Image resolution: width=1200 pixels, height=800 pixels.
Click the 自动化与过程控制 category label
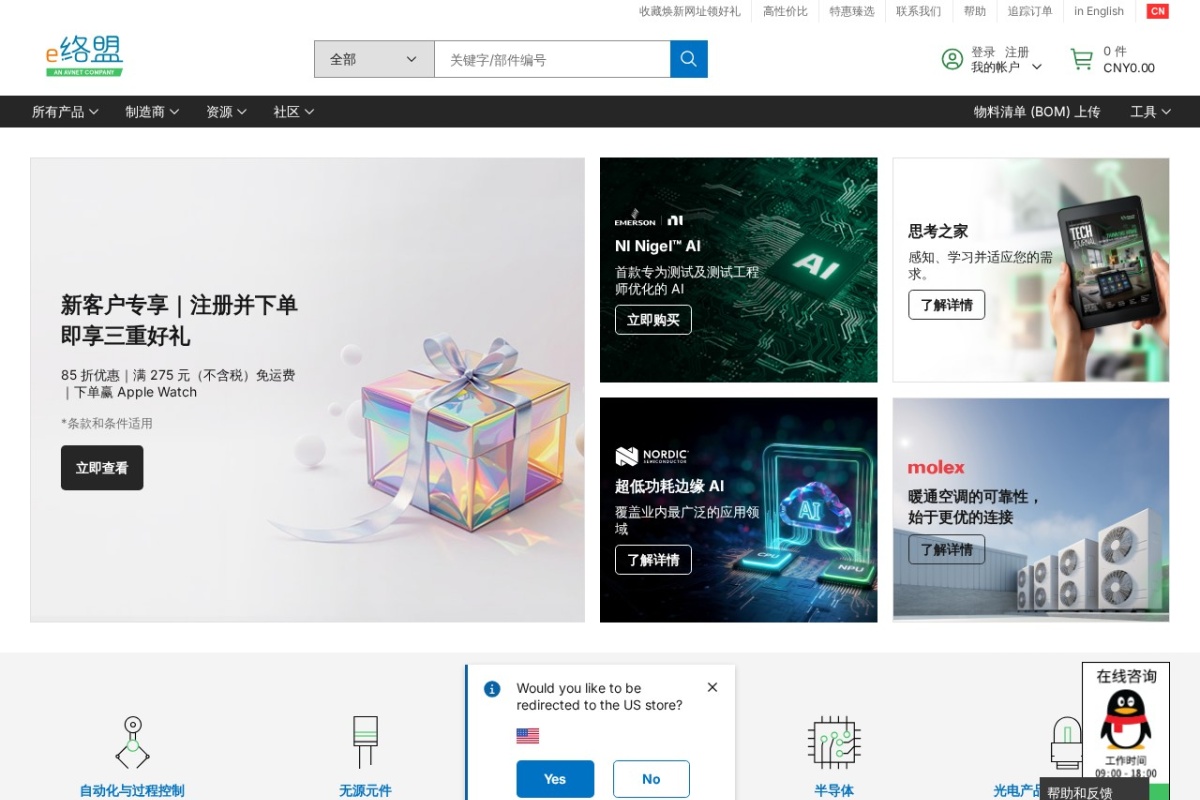(132, 790)
